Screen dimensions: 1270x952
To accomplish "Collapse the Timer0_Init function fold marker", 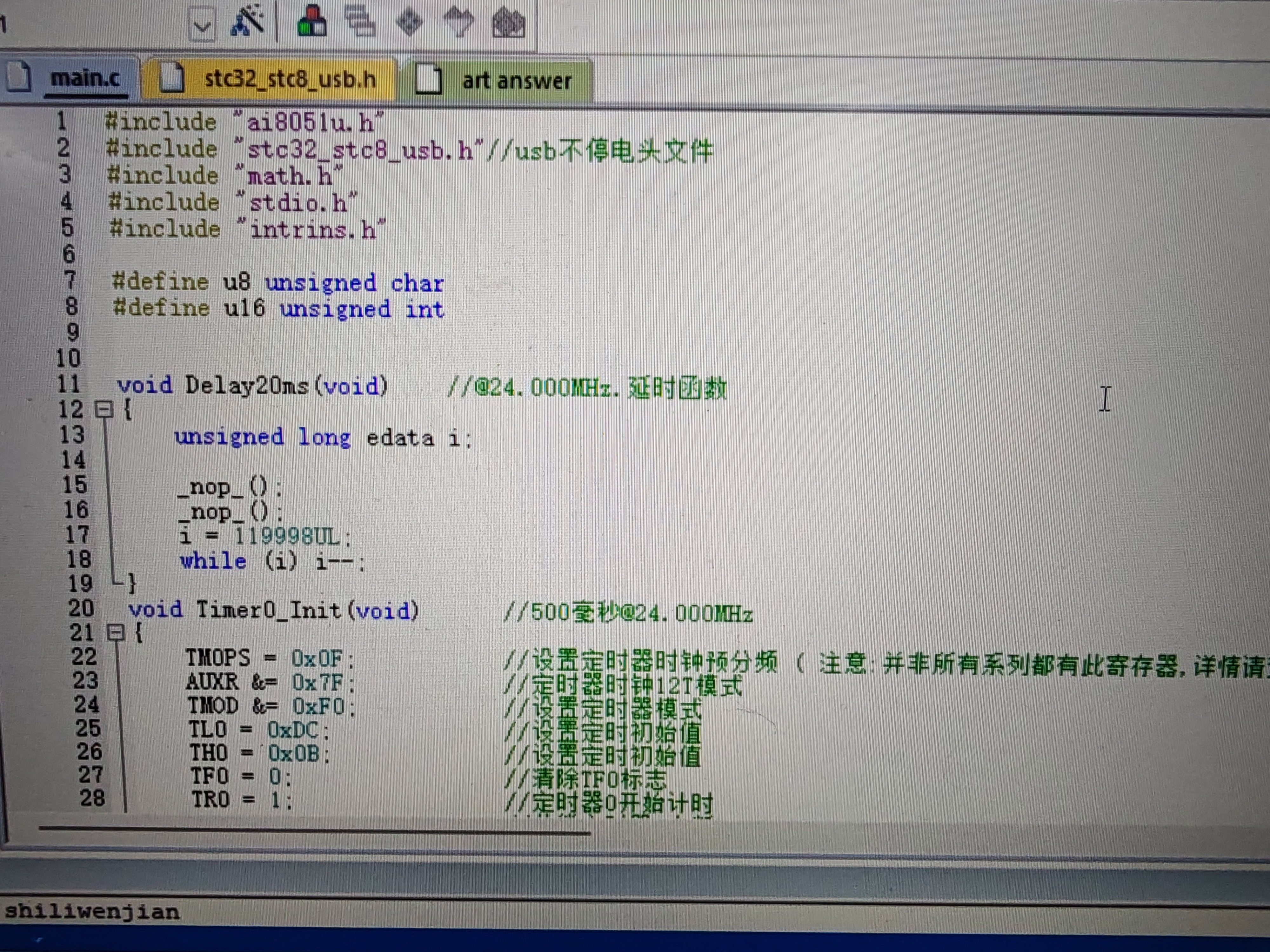I will click(x=116, y=633).
